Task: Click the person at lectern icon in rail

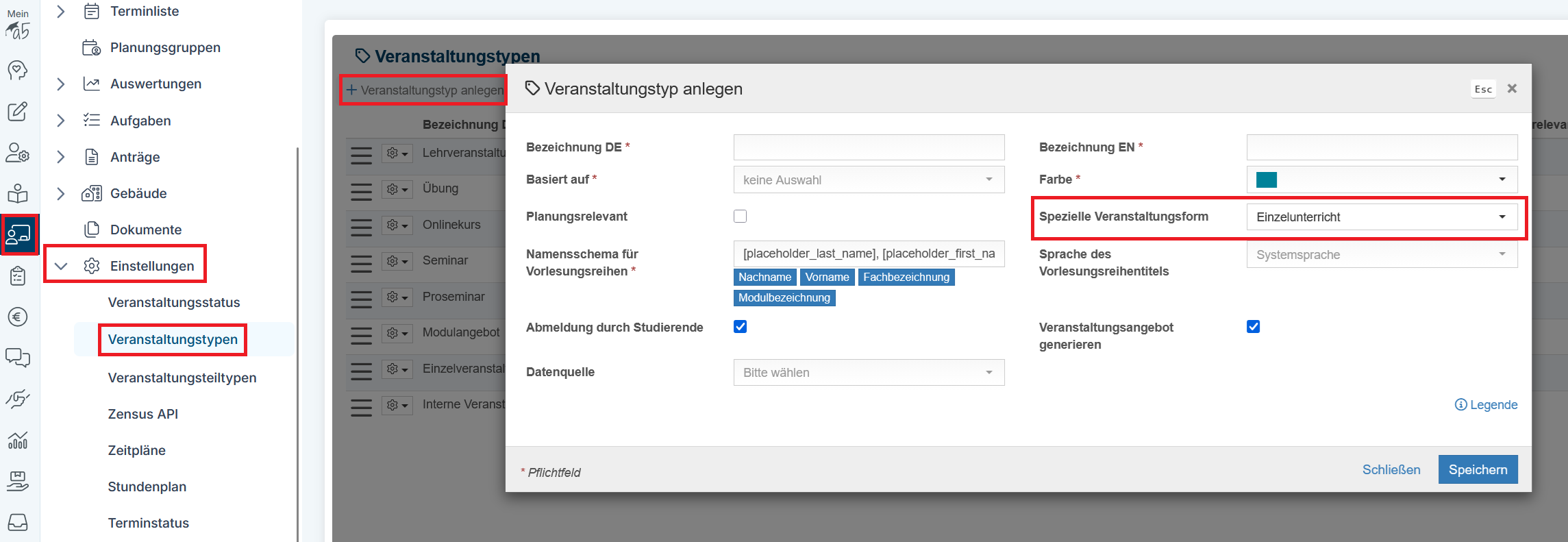Action: coord(18,193)
